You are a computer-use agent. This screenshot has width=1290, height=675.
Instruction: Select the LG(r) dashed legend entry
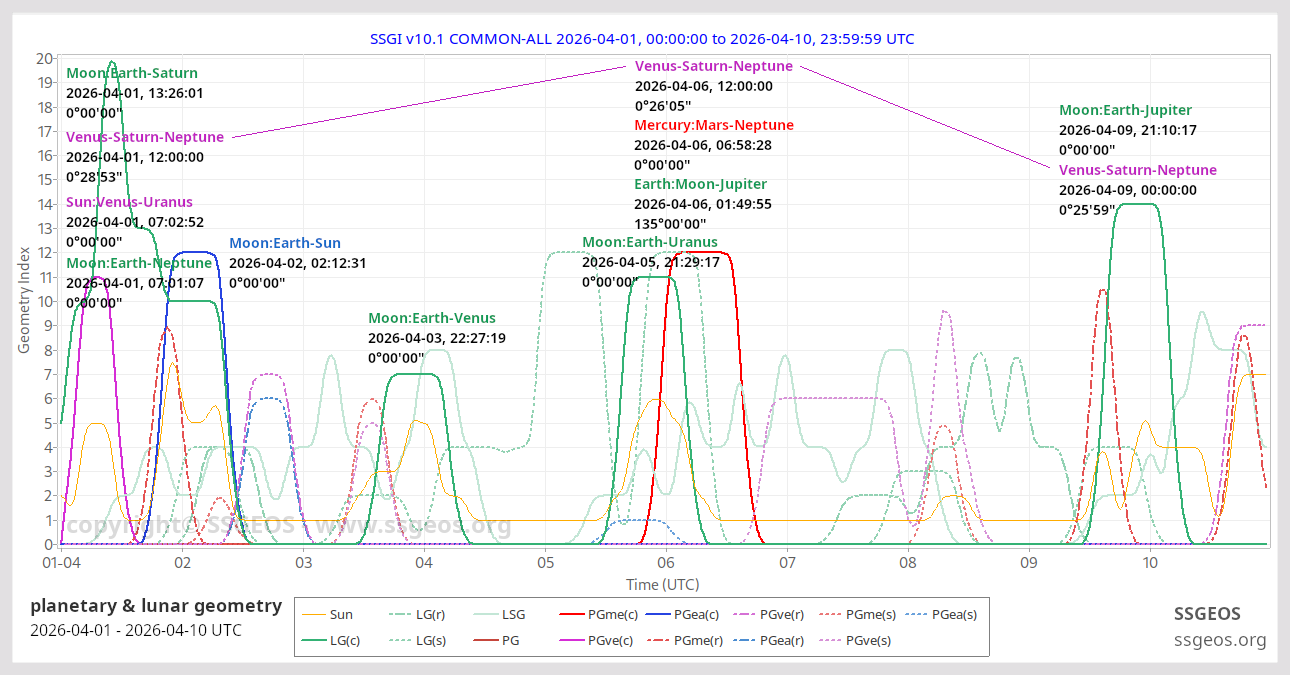[x=427, y=615]
